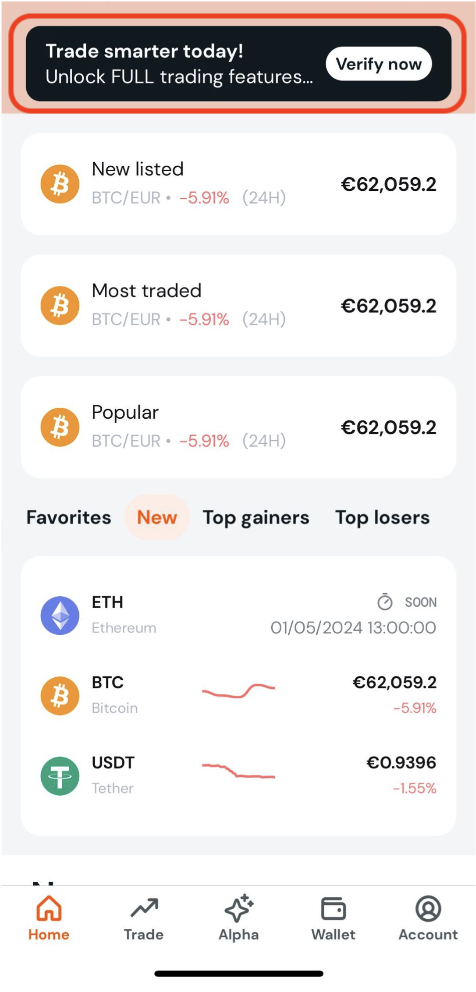Open the Trade chart icon
This screenshot has height=992, width=476.
point(144,909)
